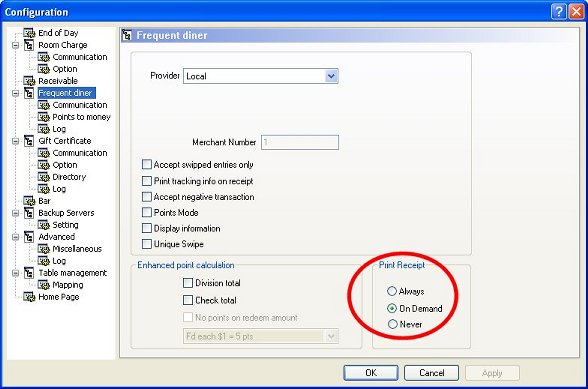Enable Unique Swipe checkbox
This screenshot has height=389, width=588.
click(x=147, y=244)
